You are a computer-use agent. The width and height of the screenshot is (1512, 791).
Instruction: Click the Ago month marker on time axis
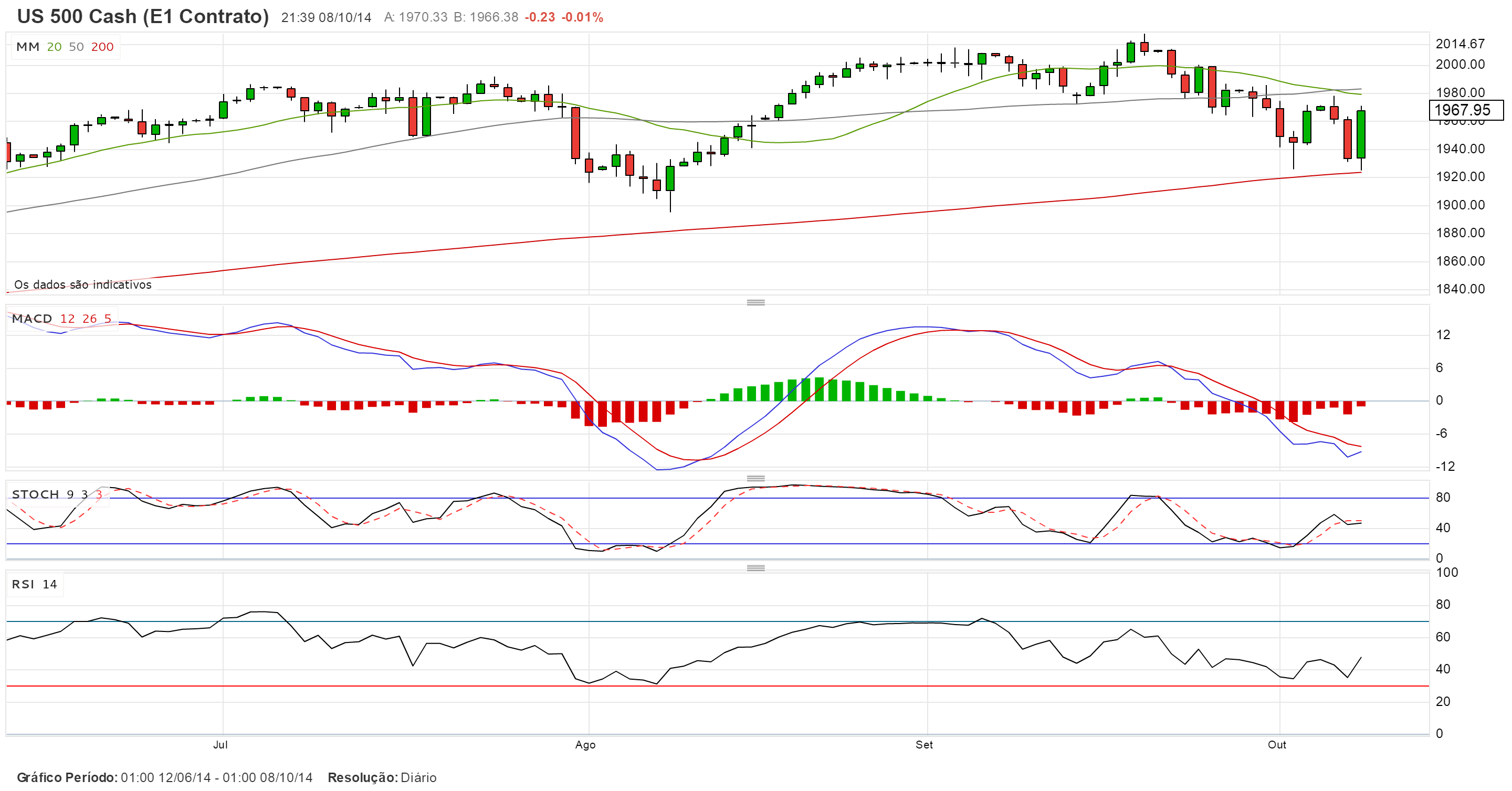(585, 745)
